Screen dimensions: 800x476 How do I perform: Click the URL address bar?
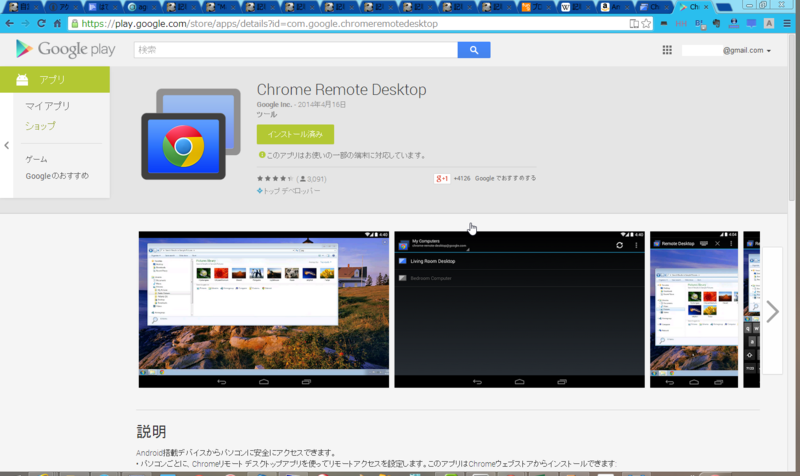tap(352, 23)
